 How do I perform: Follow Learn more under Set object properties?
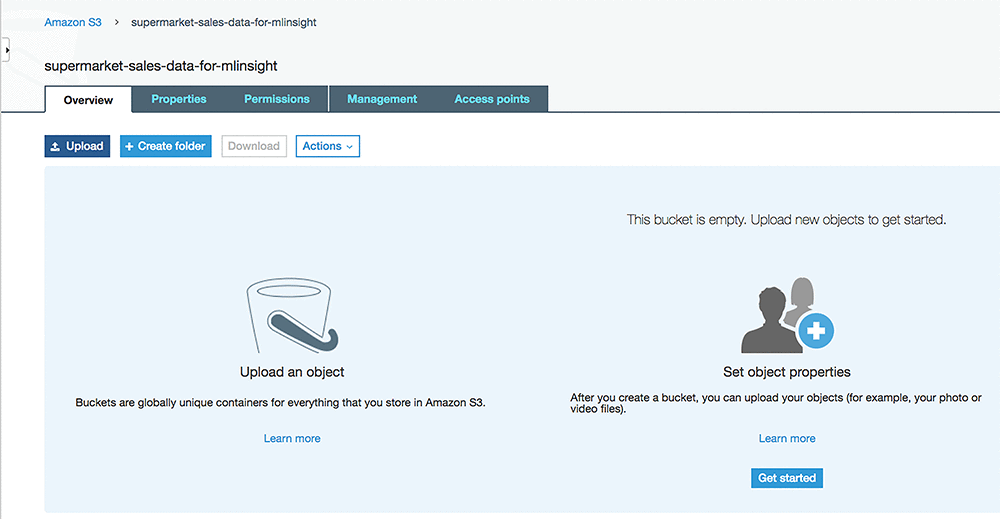tap(787, 439)
